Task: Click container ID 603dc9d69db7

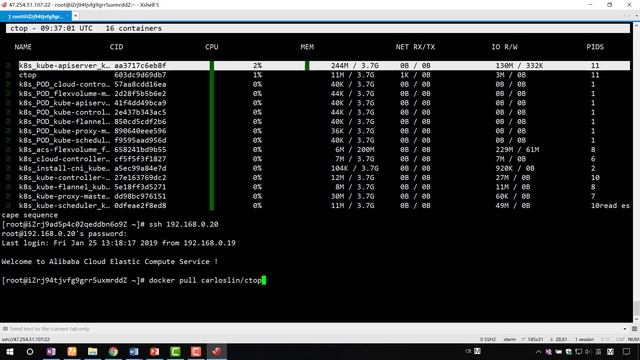Action: tap(140, 75)
